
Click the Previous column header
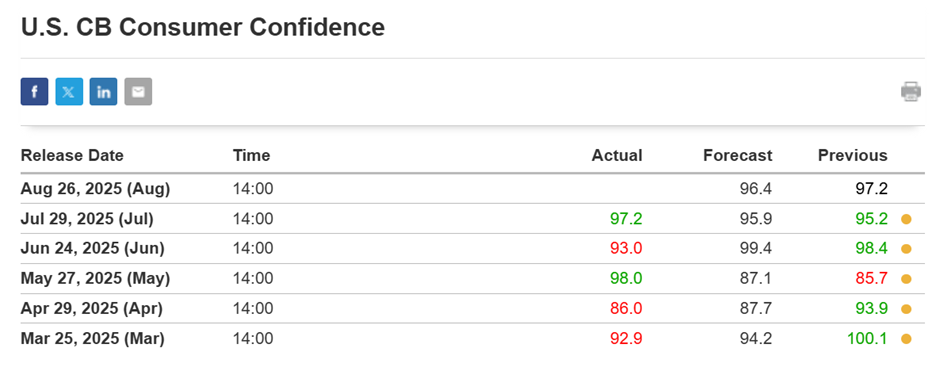[x=852, y=156]
